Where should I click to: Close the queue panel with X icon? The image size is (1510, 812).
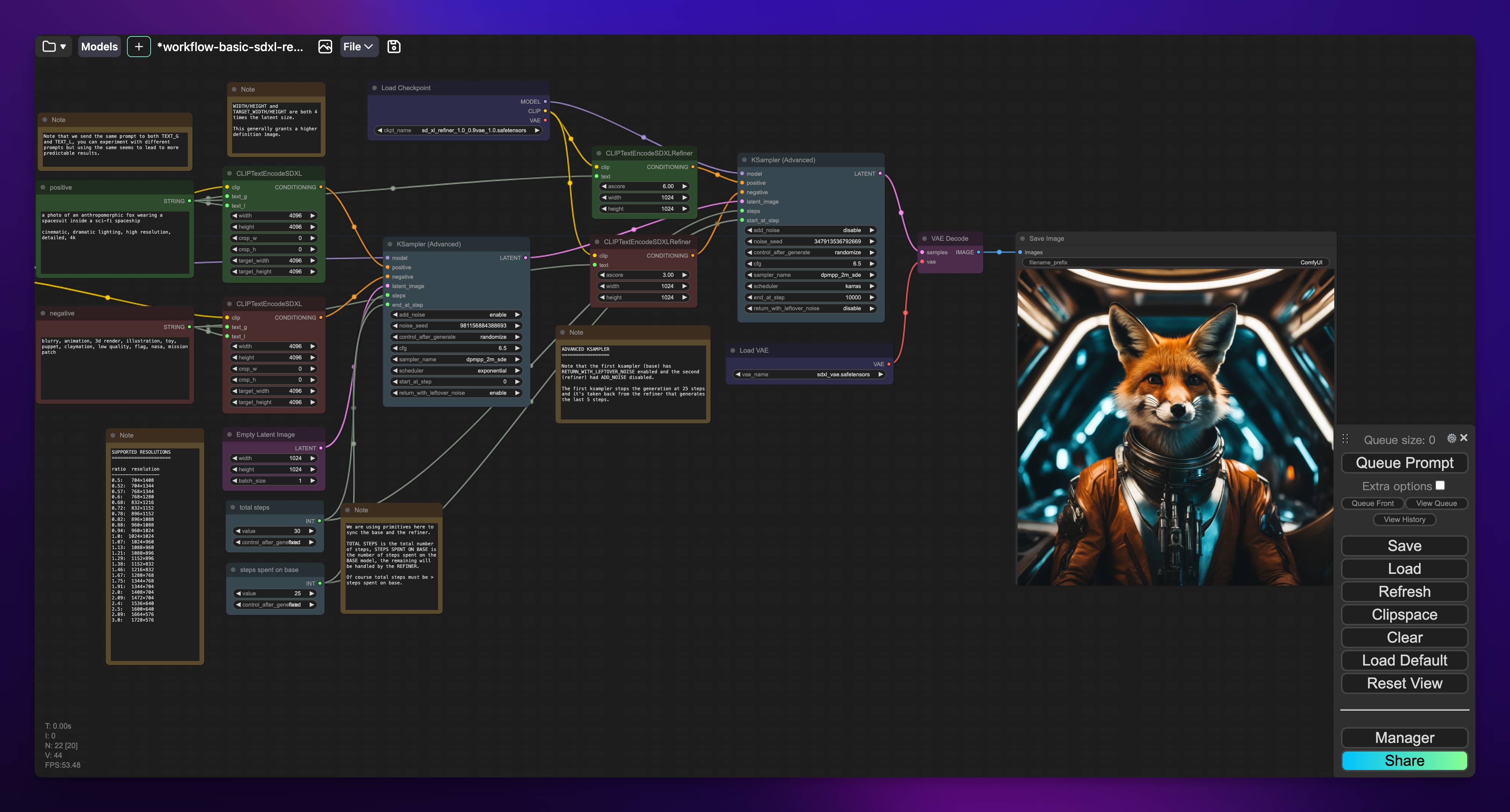(1464, 438)
